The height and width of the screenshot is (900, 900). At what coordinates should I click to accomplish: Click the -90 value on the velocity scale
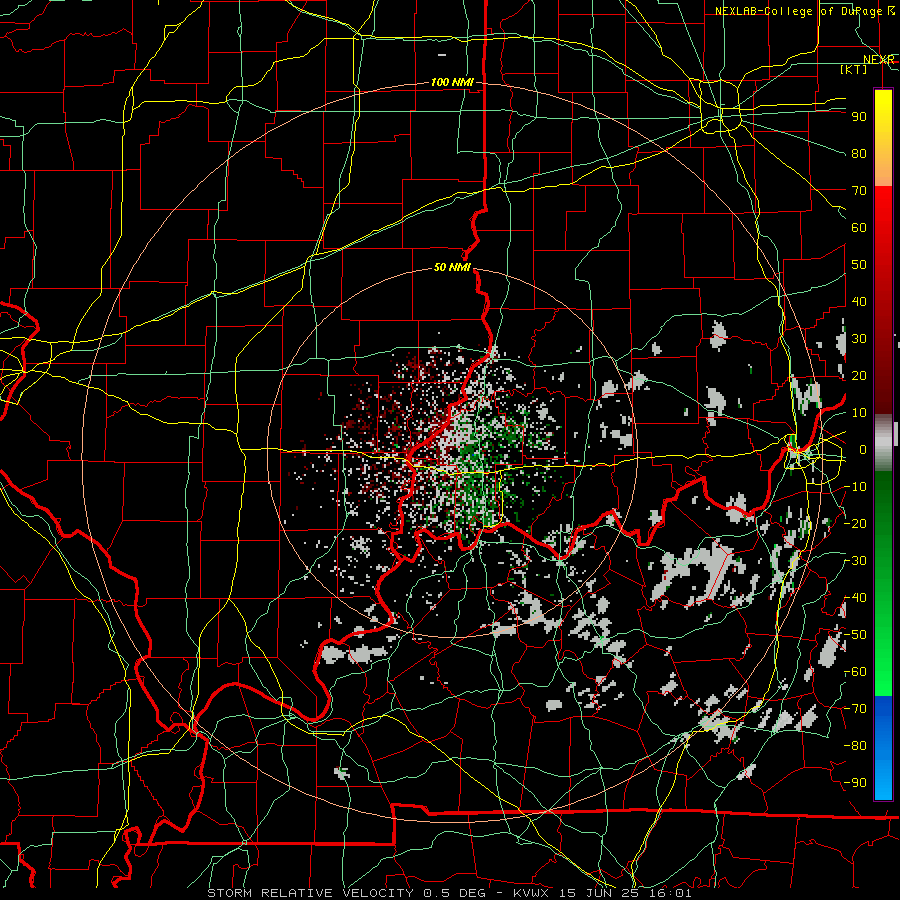[855, 783]
